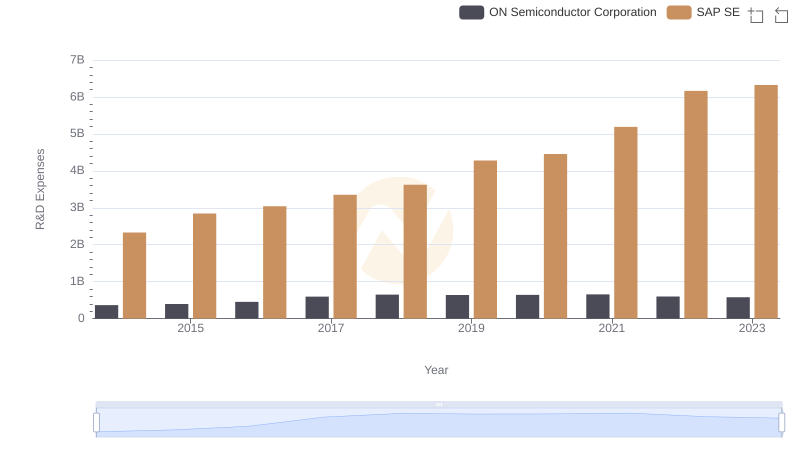Image resolution: width=800 pixels, height=461 pixels.
Task: Click the ON Semiconductor bar for 2020
Action: pyautogui.click(x=528, y=306)
